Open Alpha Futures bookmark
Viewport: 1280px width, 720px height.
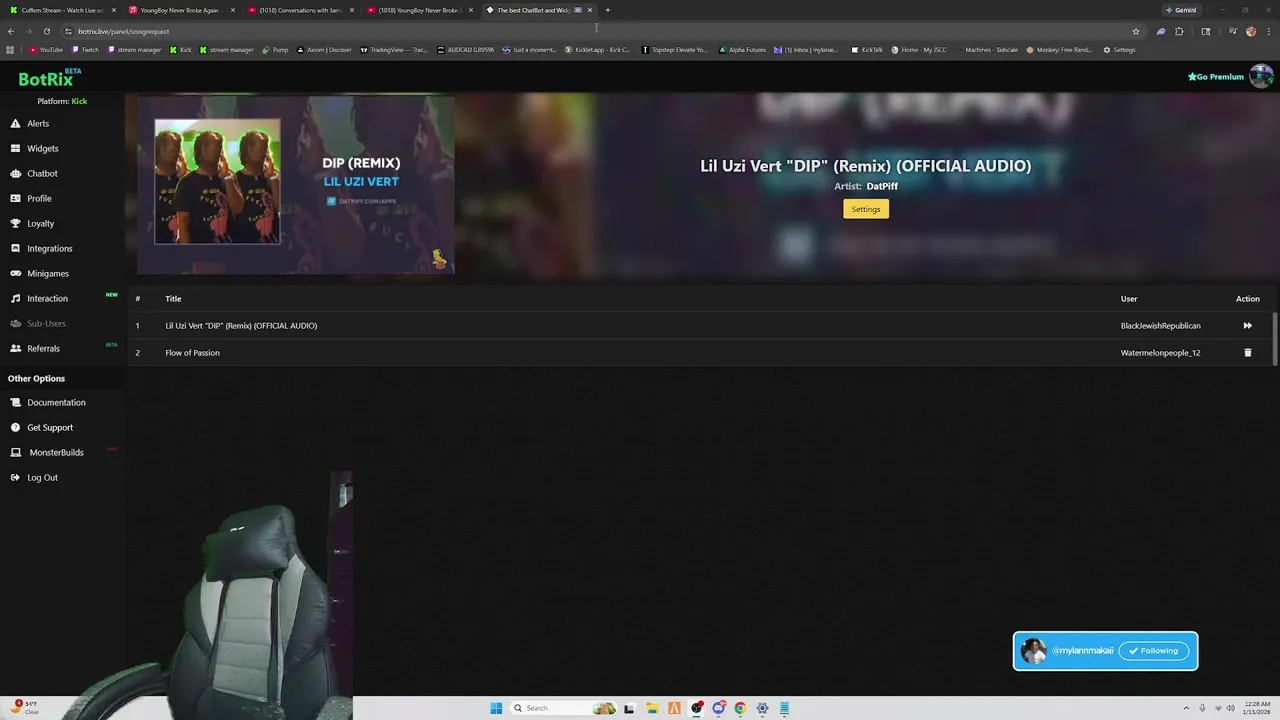(x=742, y=49)
